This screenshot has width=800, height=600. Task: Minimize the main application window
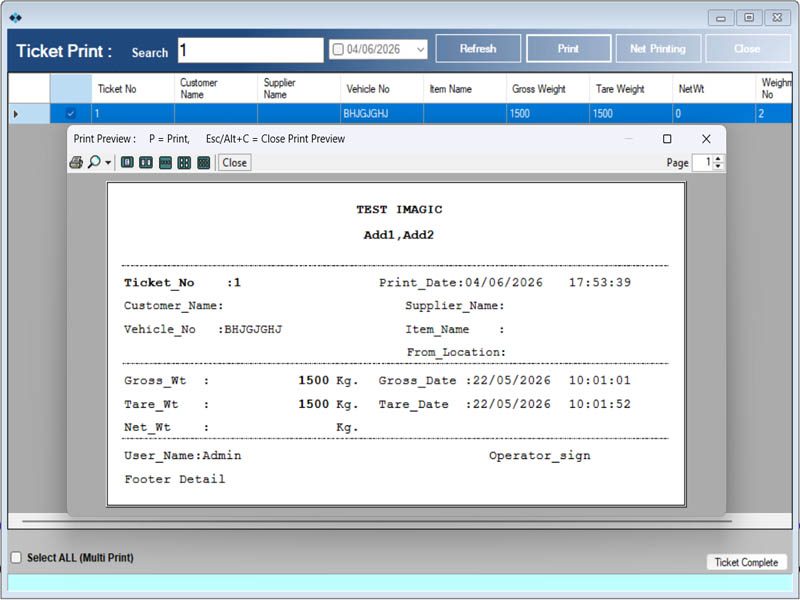pos(721,18)
